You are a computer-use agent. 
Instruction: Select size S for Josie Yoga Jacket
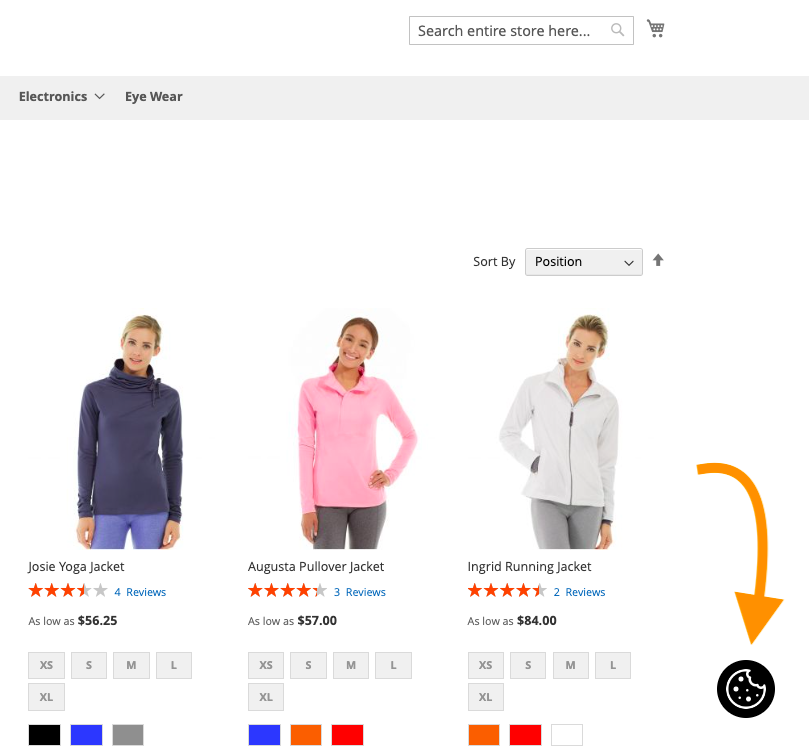coord(89,665)
